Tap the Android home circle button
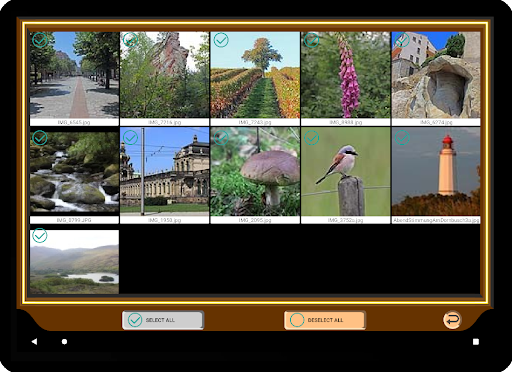This screenshot has height=372, width=512. click(x=64, y=341)
